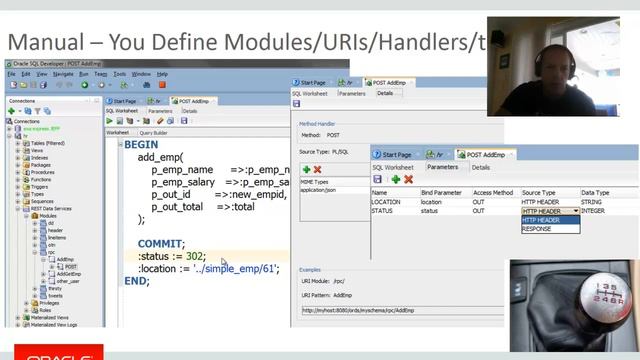640x360 pixels.
Task: Click the Source Type column header
Action: pos(538,193)
